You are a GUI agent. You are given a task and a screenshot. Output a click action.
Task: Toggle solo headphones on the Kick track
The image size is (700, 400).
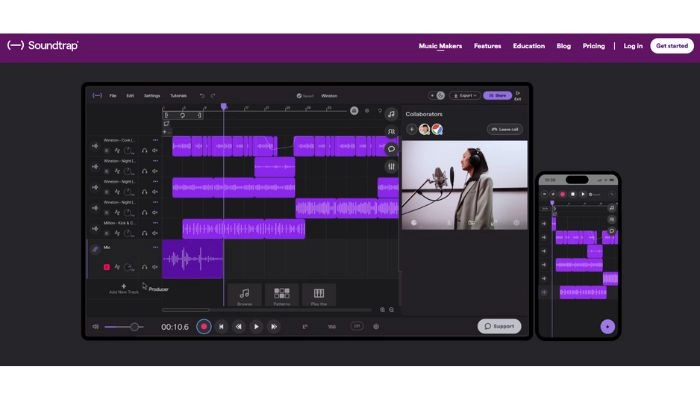coord(144,233)
